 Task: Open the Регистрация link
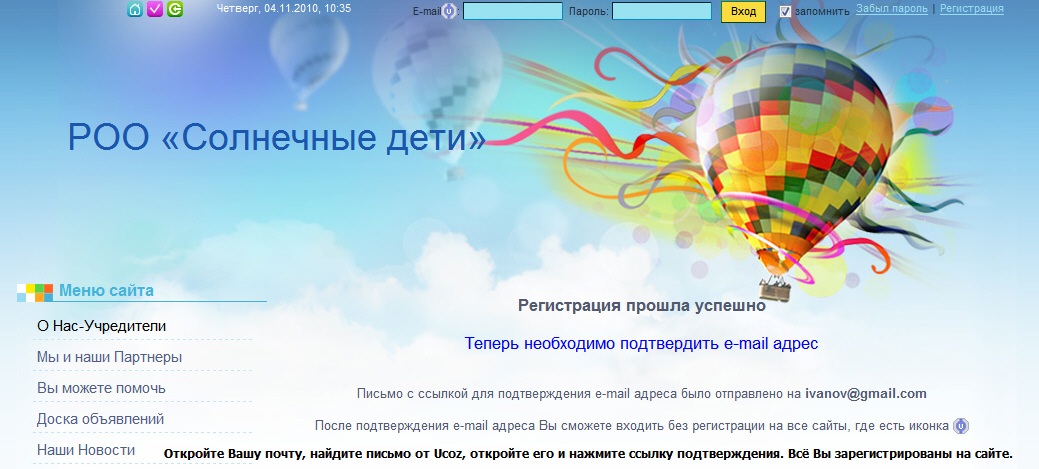tap(971, 9)
